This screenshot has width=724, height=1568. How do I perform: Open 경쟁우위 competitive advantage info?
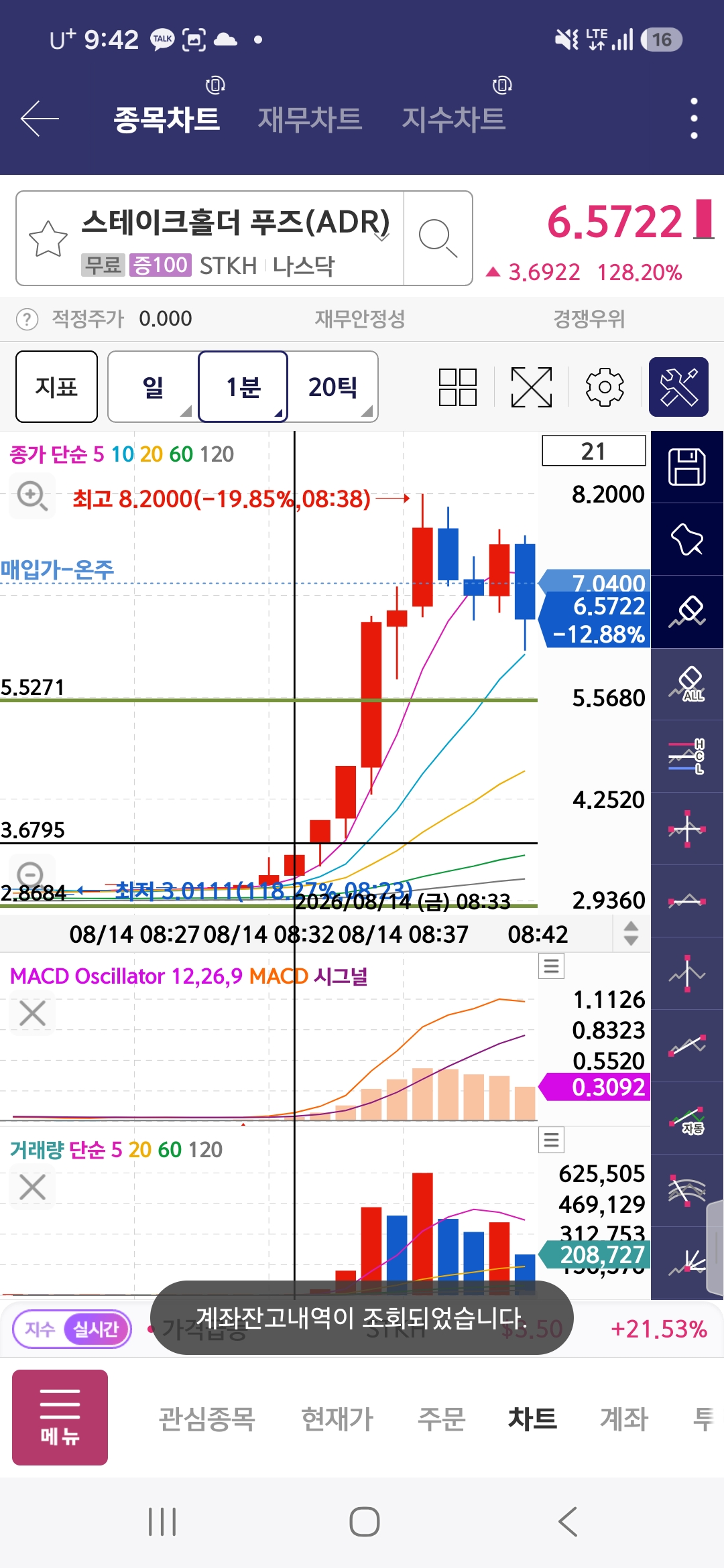pyautogui.click(x=589, y=319)
